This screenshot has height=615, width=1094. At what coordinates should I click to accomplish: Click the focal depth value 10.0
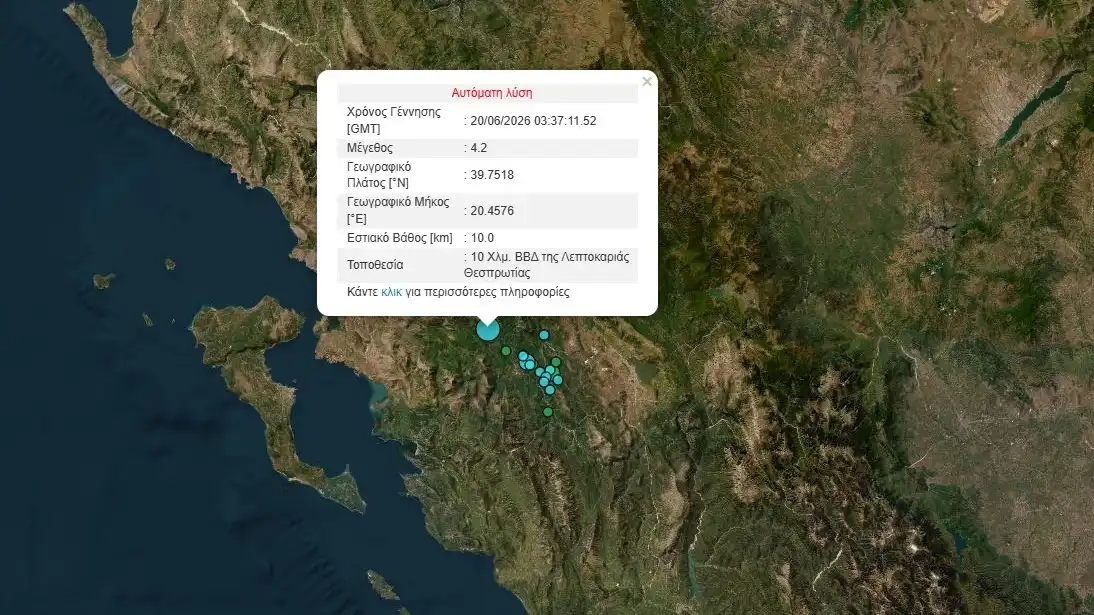pos(482,238)
